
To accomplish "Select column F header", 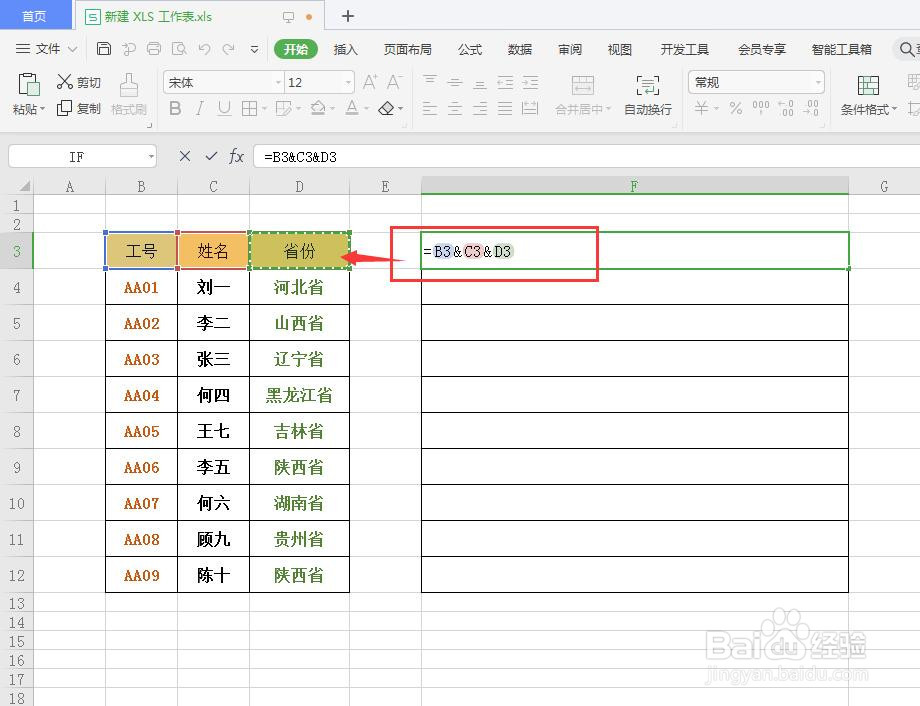I will click(x=634, y=186).
